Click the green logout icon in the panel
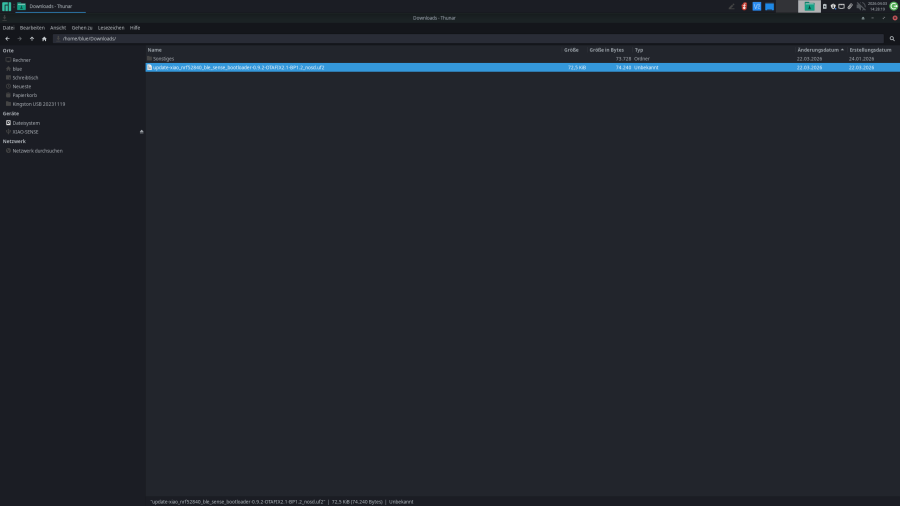Image resolution: width=900 pixels, height=506 pixels. pos(893,6)
